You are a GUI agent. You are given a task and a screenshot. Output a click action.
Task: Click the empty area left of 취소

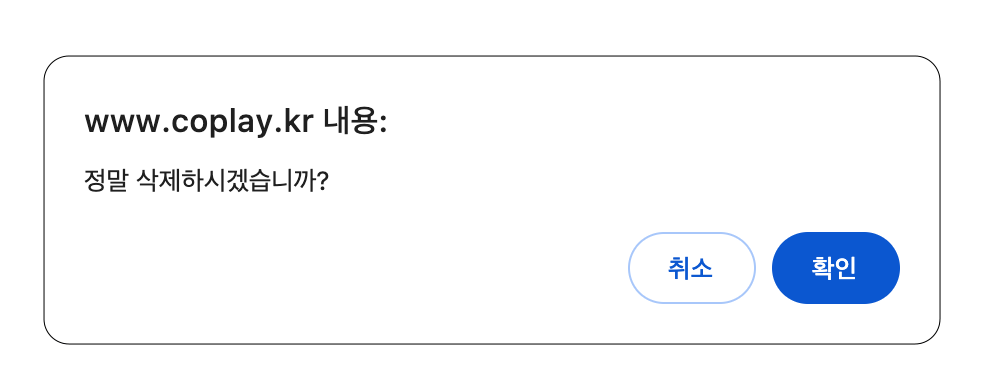[350, 268]
